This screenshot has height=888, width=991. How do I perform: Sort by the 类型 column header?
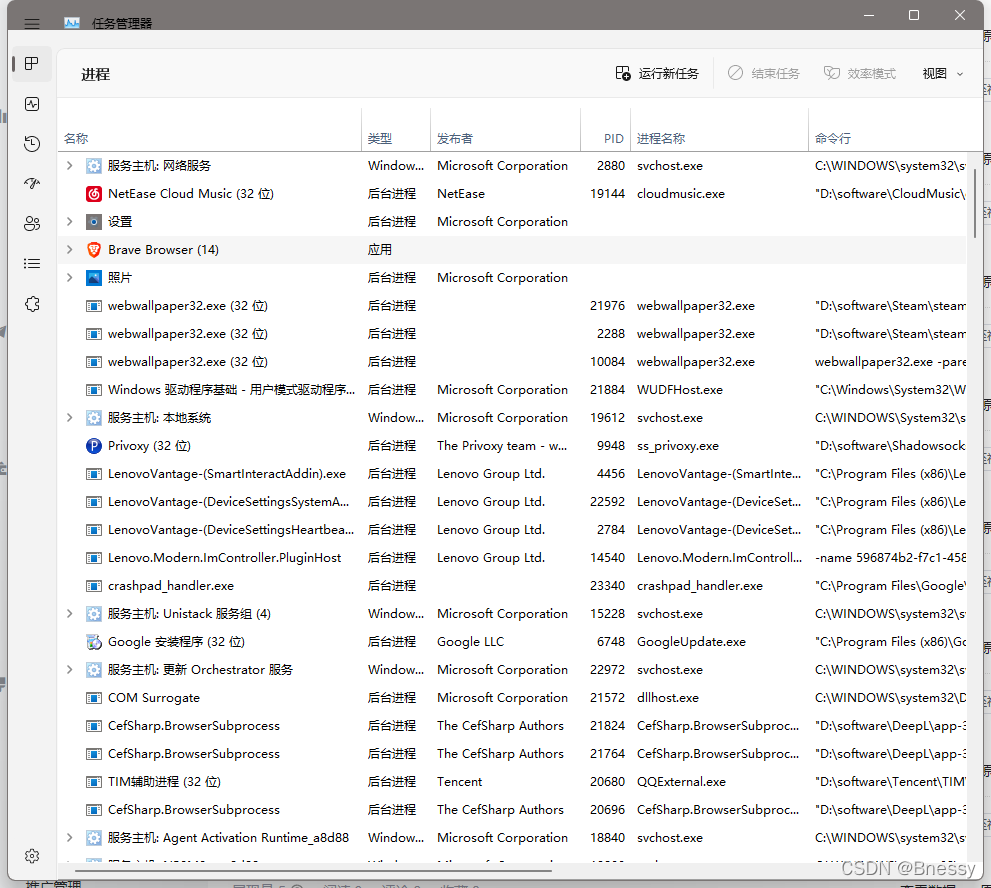click(396, 138)
